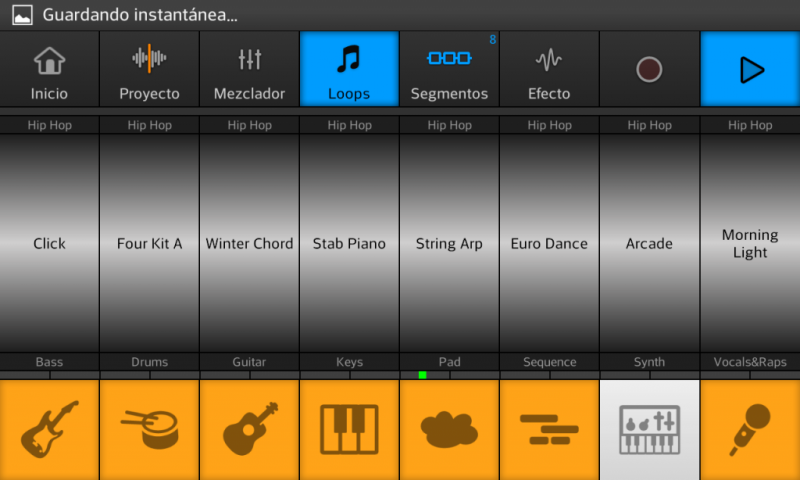The height and width of the screenshot is (480, 800).
Task: Select the Sequence bars icon
Action: (x=549, y=429)
